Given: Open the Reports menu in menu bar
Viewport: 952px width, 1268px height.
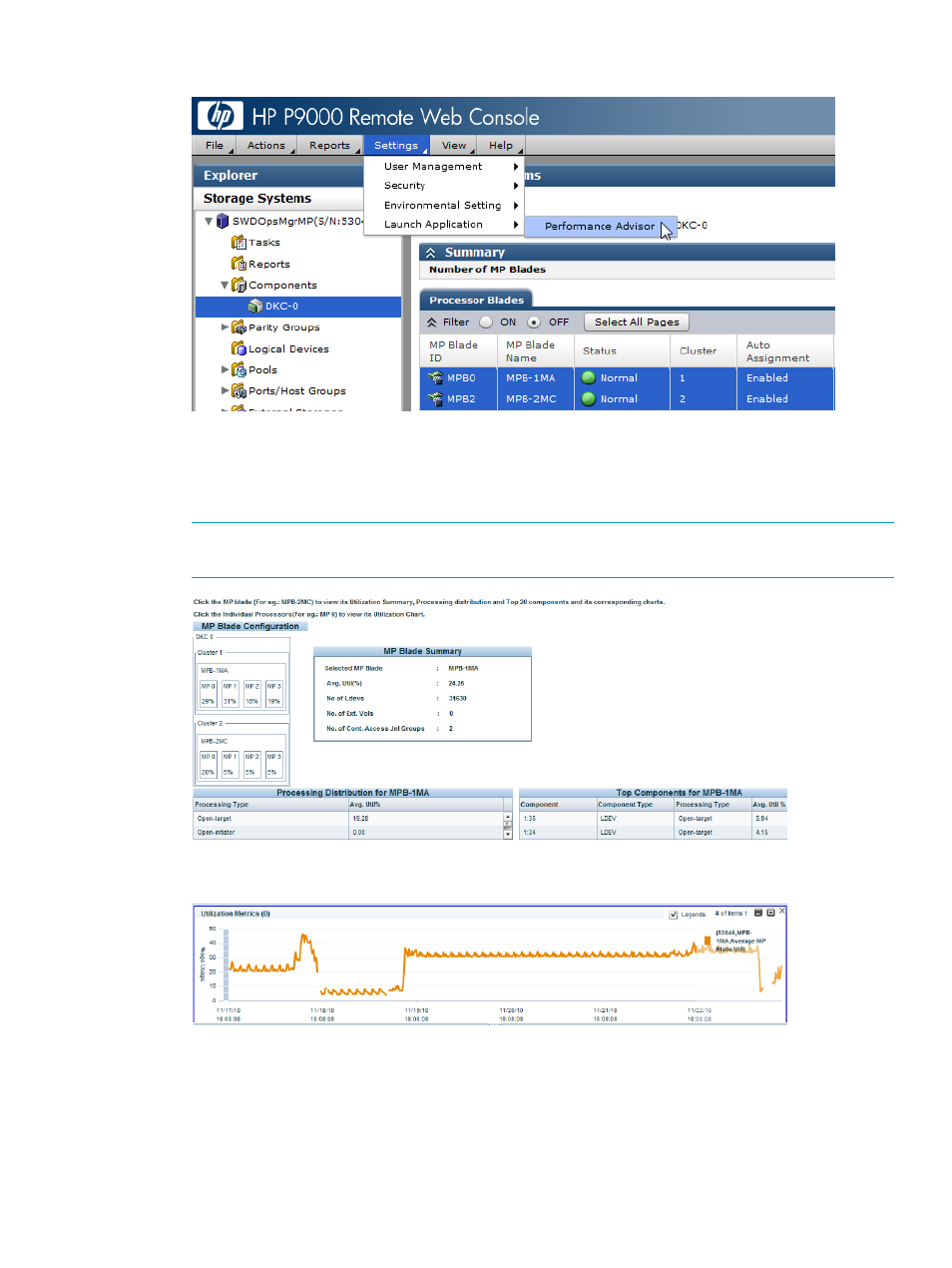Looking at the screenshot, I should point(329,146).
